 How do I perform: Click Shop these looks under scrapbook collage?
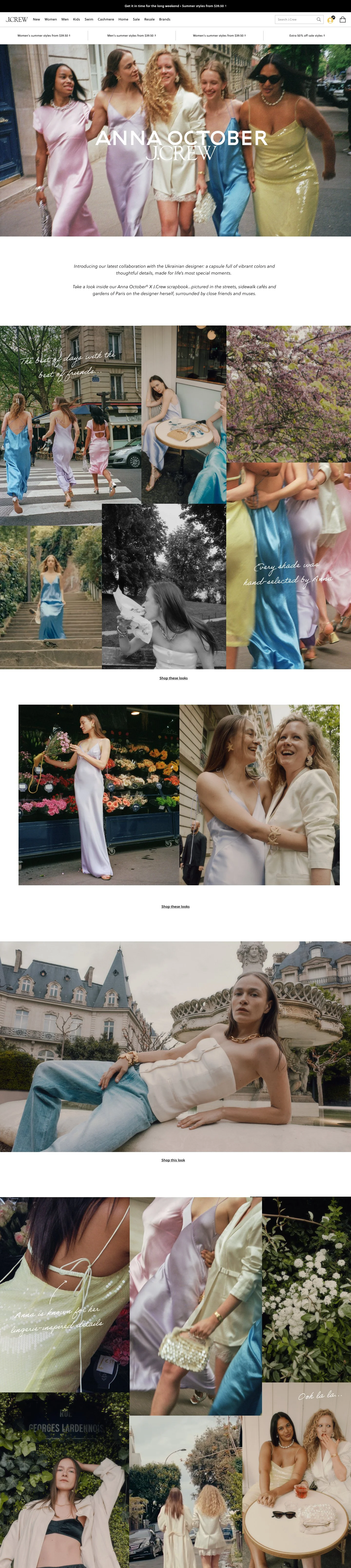[x=173, y=678]
